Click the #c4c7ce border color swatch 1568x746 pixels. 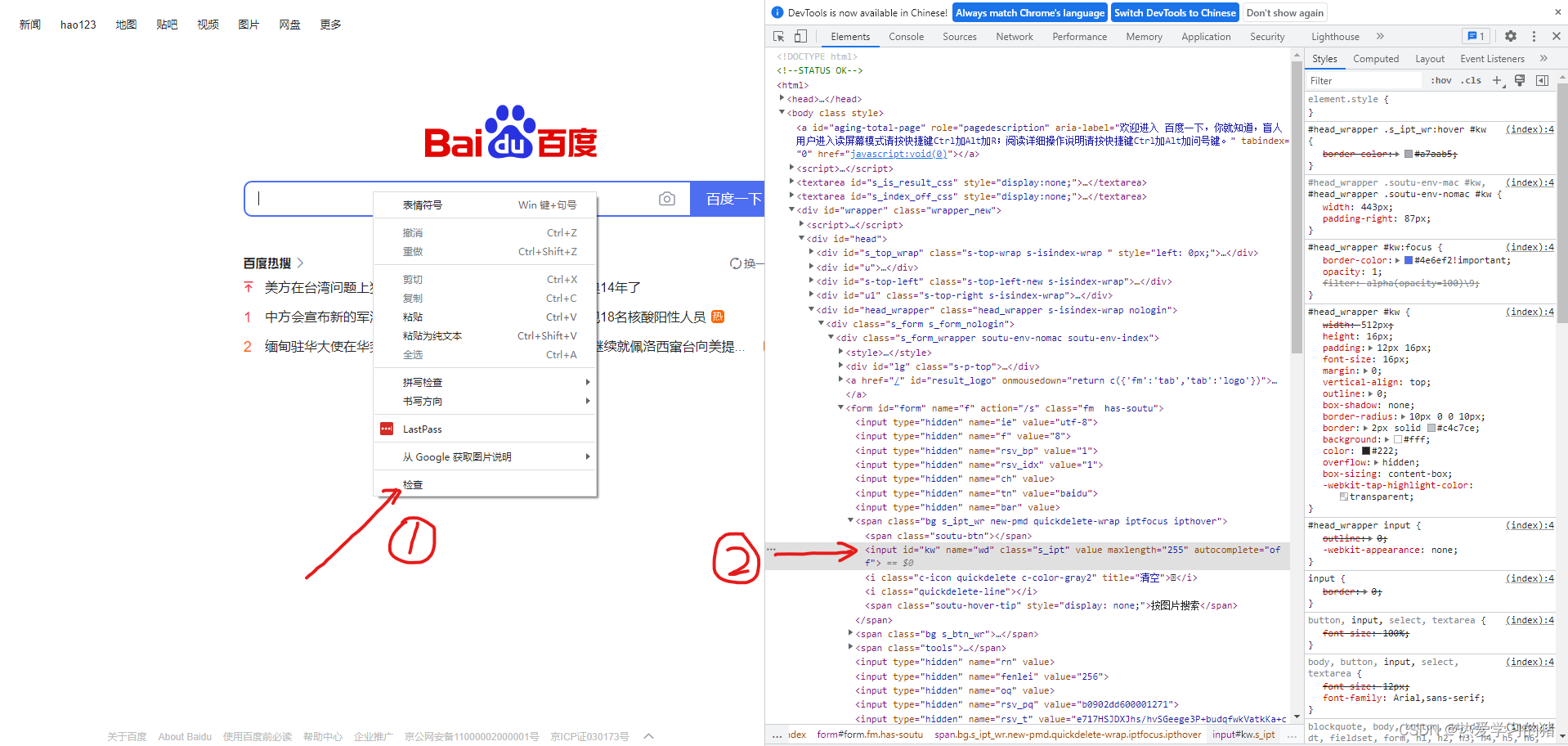[x=1431, y=428]
